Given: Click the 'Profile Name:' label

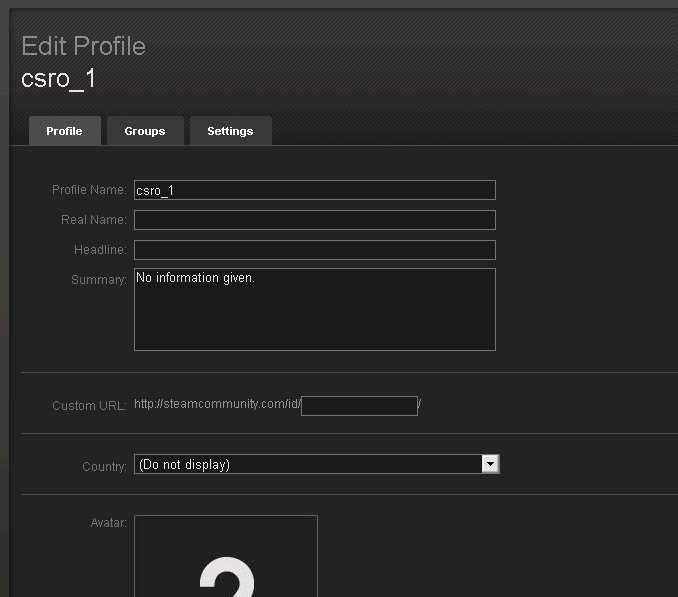Looking at the screenshot, I should [x=89, y=190].
